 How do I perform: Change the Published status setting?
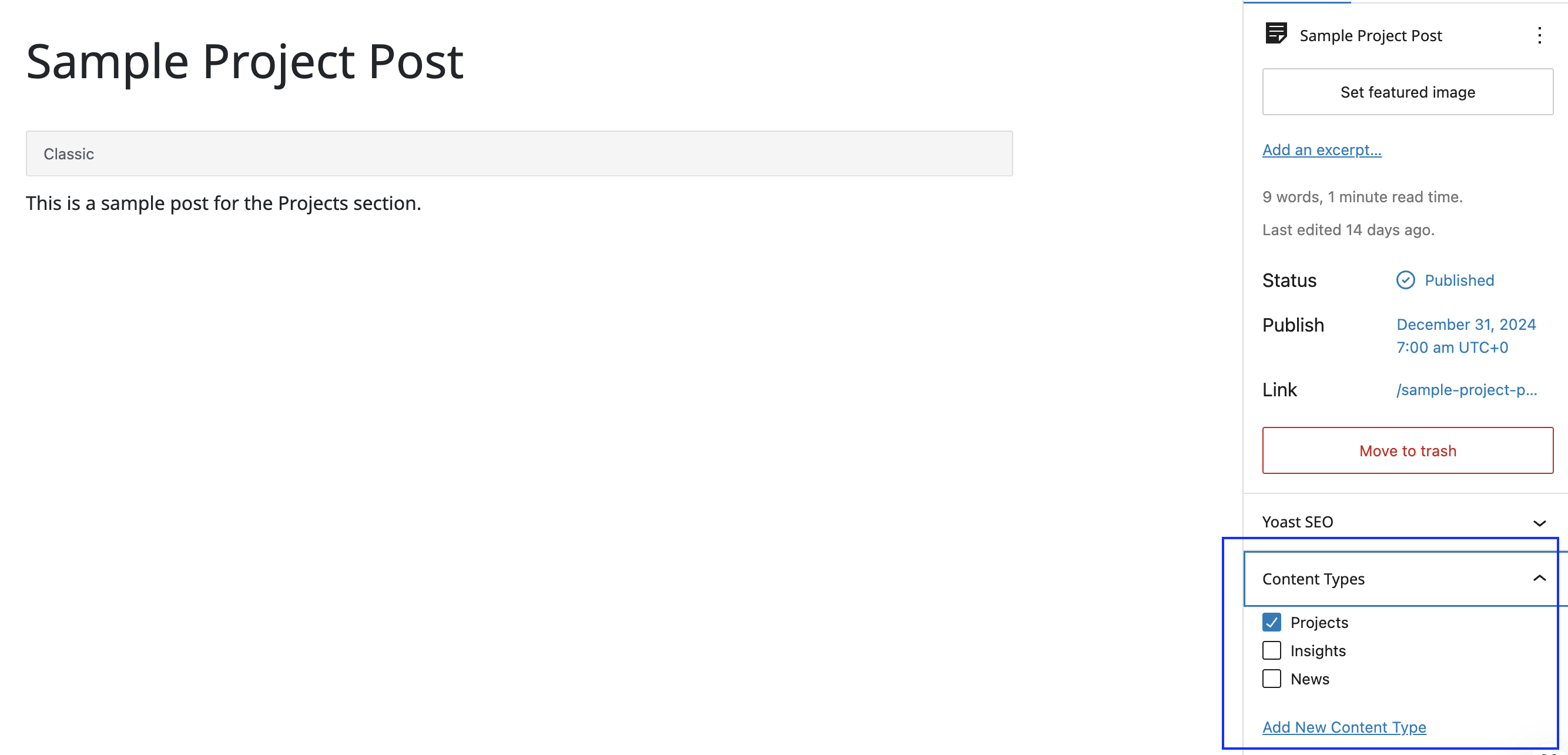[x=1459, y=280]
